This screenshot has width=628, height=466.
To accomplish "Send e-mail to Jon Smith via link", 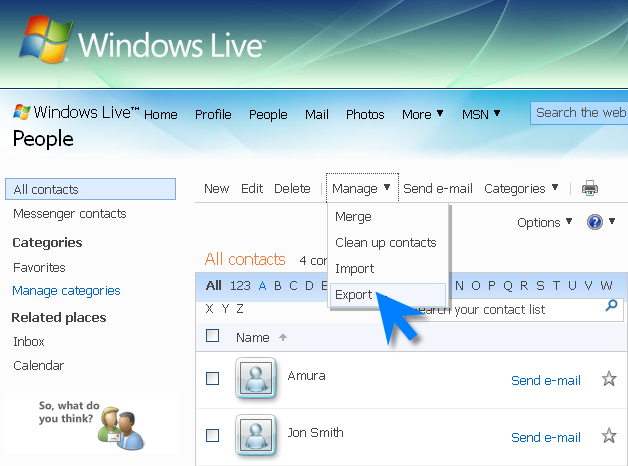I will coord(545,437).
